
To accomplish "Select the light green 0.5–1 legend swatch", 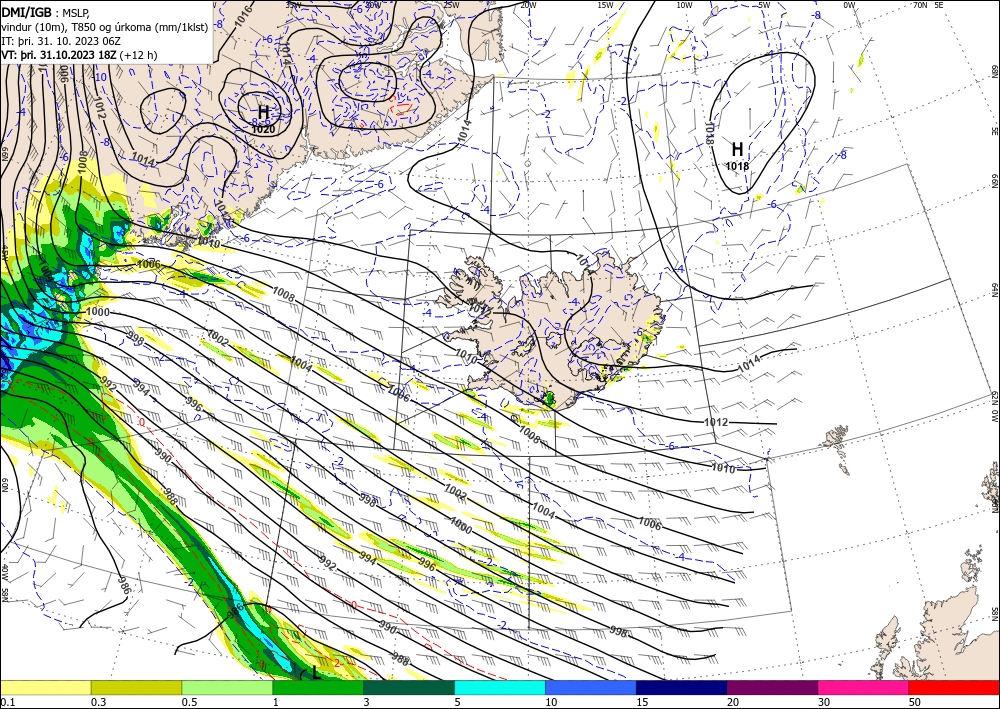I will point(227,687).
